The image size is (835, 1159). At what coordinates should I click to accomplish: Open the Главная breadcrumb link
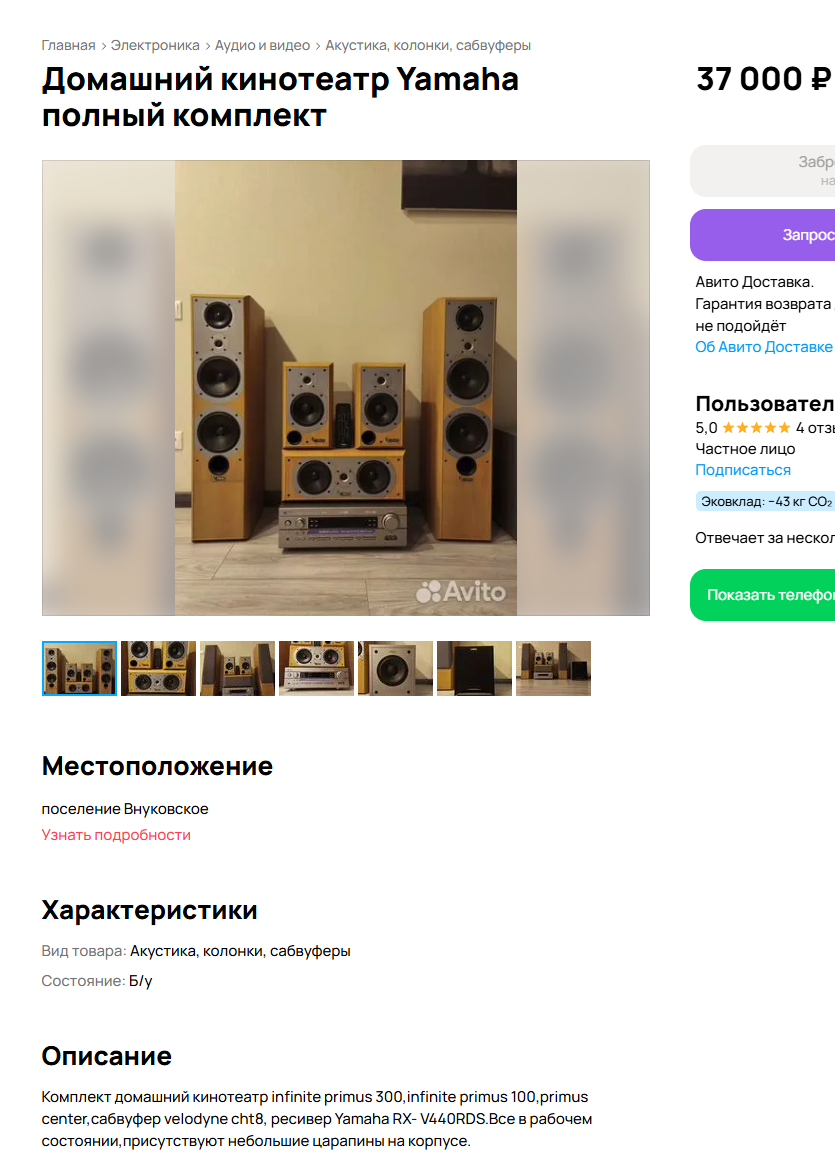[68, 45]
